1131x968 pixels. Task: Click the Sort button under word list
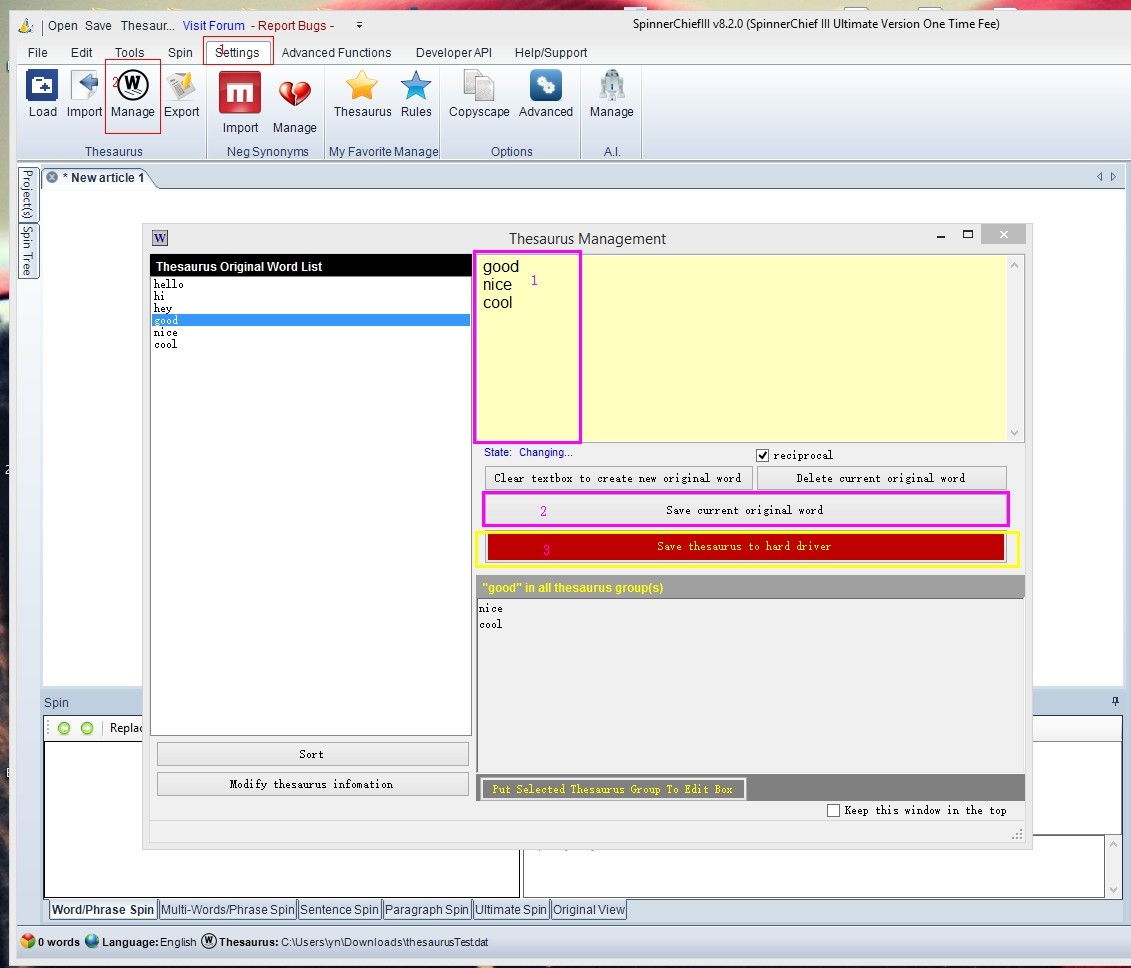(312, 754)
